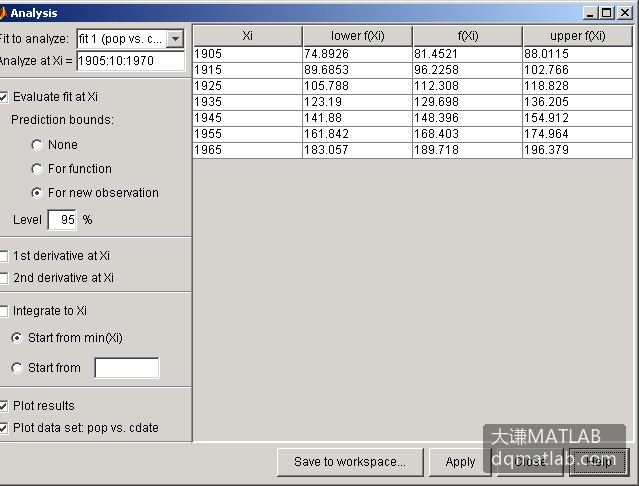
Task: Select the 1905 Xi cell
Action: pos(247,54)
